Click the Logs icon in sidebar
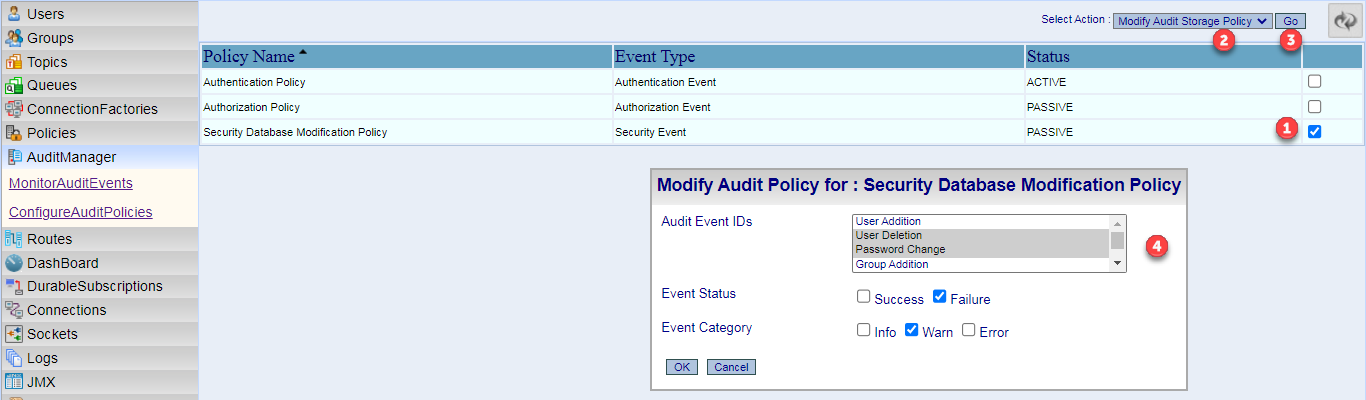Image resolution: width=1366 pixels, height=400 pixels. click(x=14, y=357)
